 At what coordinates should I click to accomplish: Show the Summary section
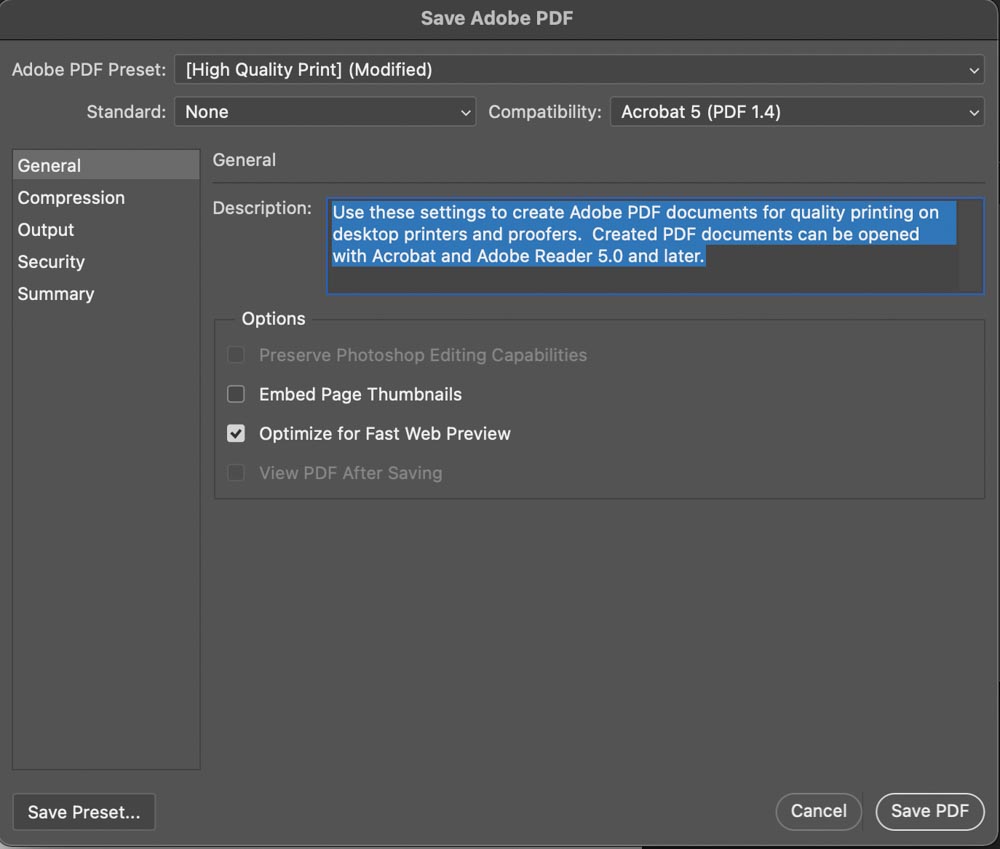point(56,294)
